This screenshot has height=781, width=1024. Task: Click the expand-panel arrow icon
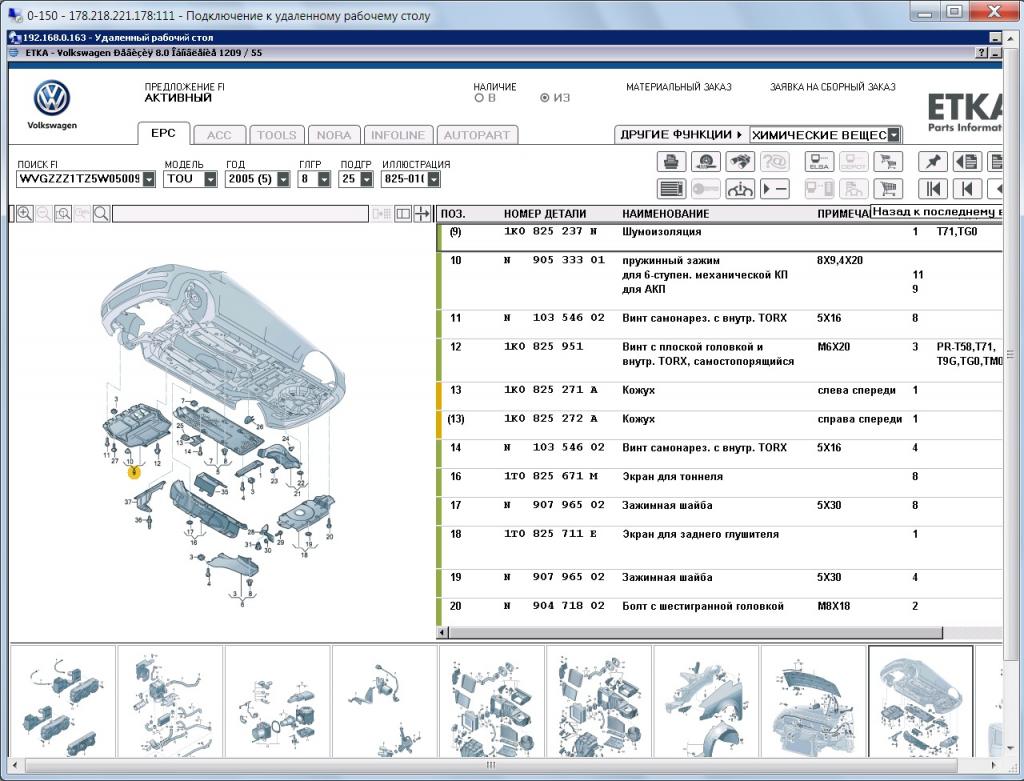point(423,214)
